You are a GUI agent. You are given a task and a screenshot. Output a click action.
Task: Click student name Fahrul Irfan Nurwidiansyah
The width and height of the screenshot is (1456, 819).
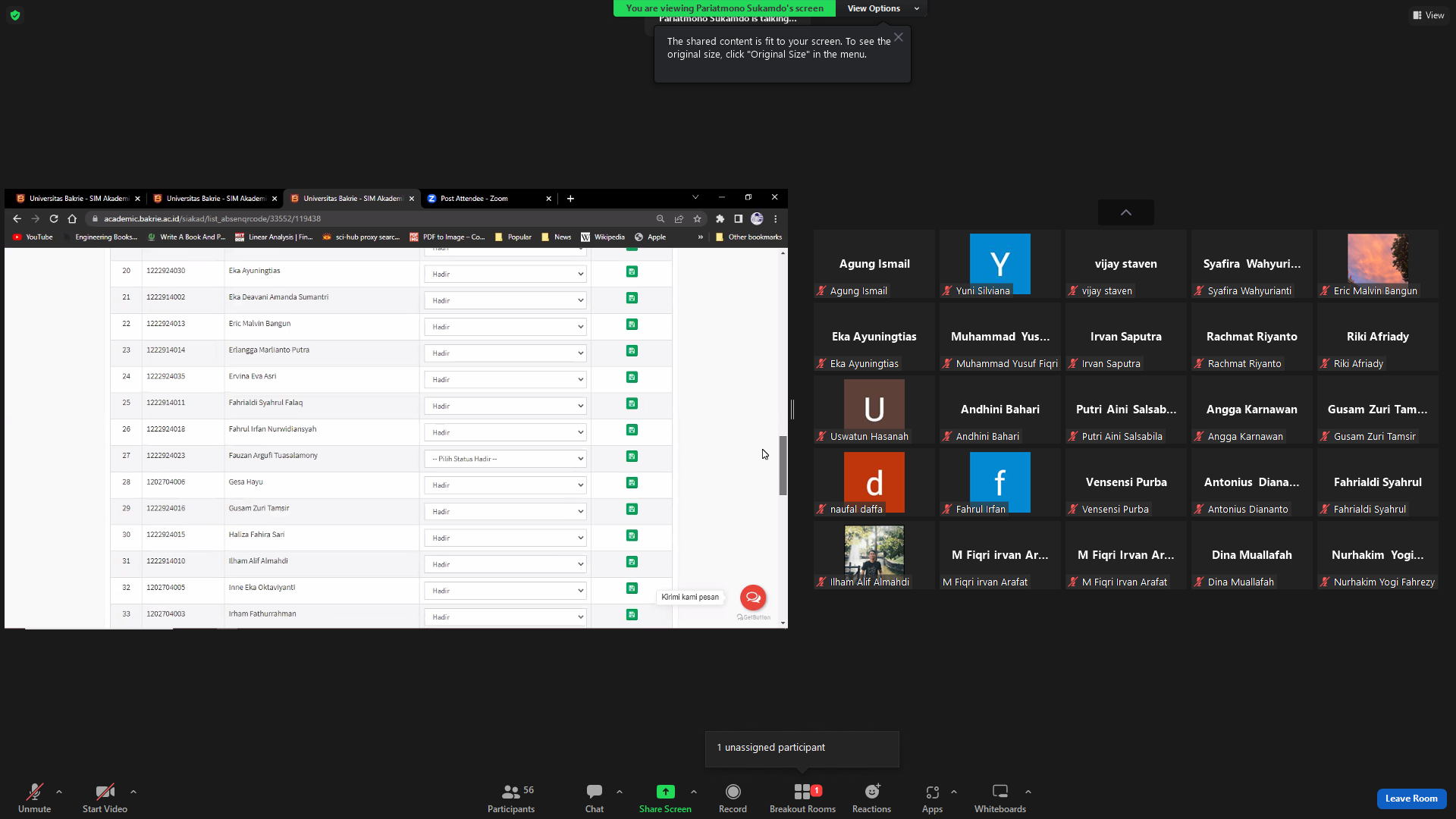(272, 429)
